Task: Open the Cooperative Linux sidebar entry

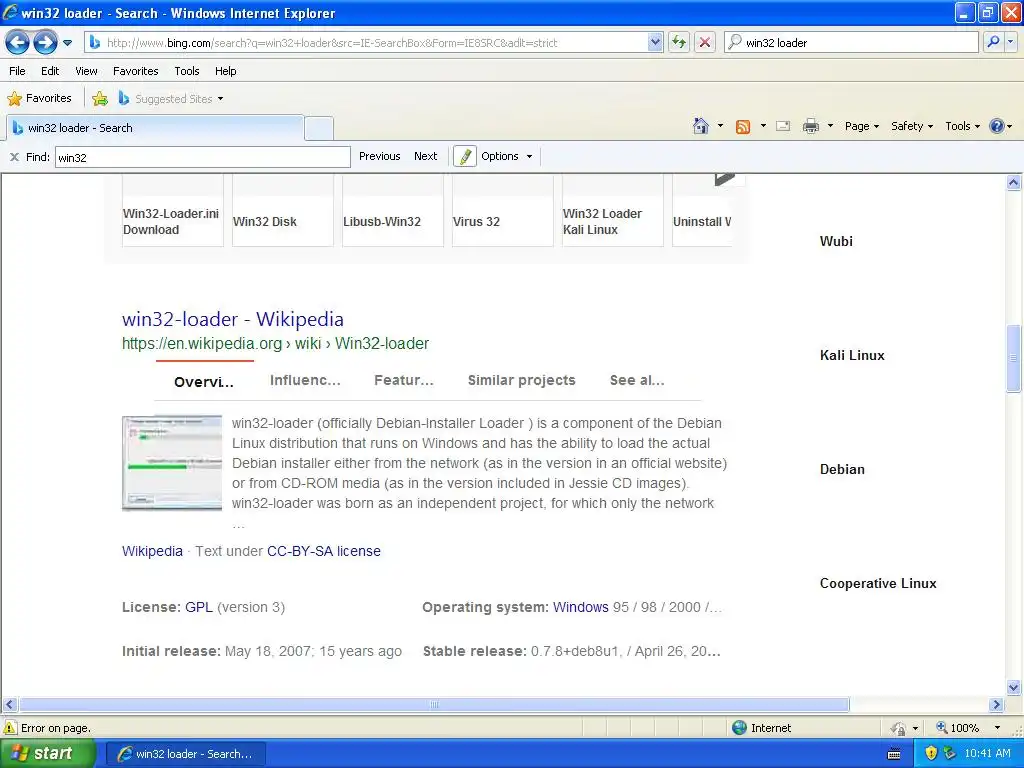Action: pyautogui.click(x=878, y=583)
